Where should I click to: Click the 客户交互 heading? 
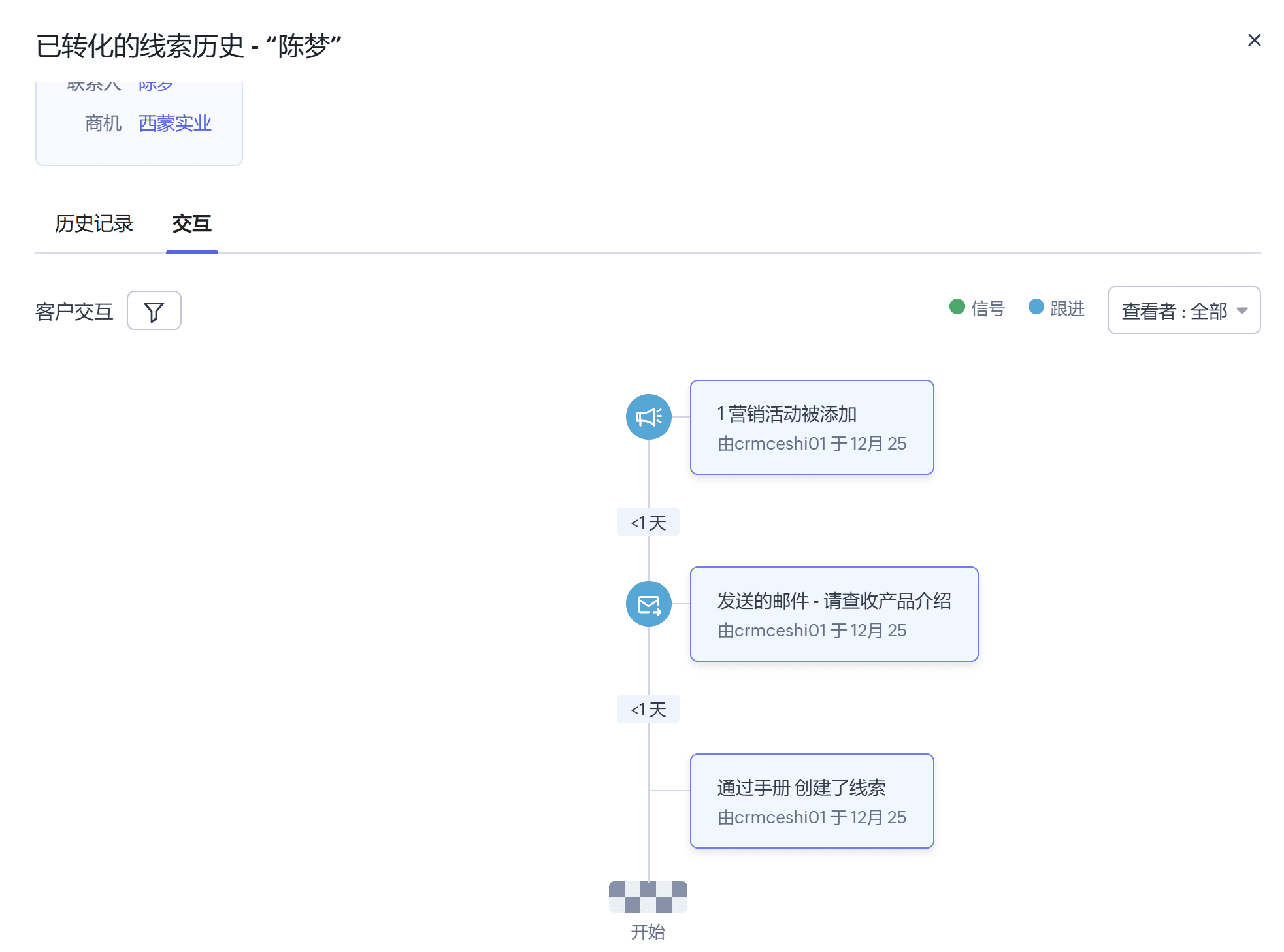[74, 311]
